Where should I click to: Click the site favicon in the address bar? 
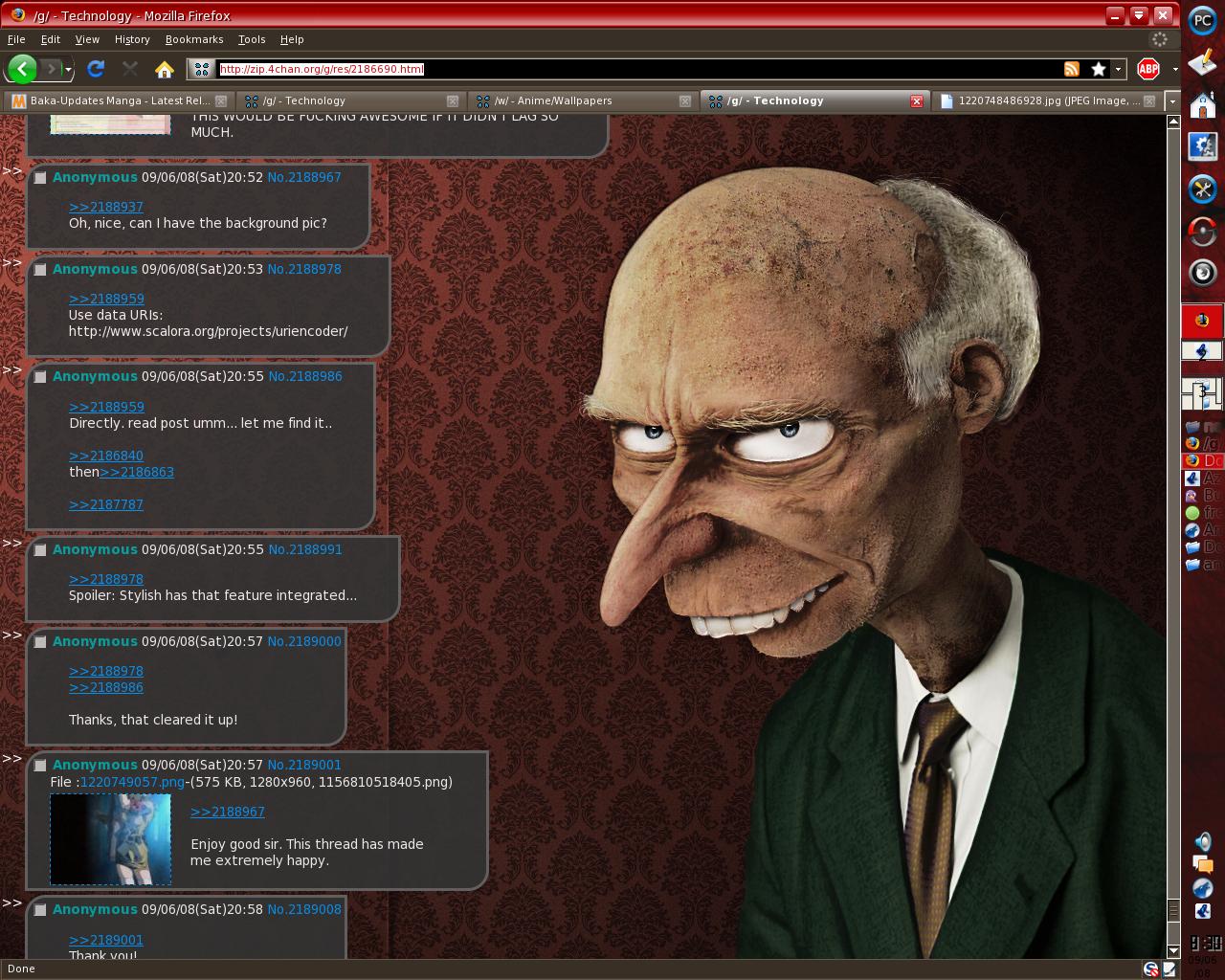tap(201, 69)
